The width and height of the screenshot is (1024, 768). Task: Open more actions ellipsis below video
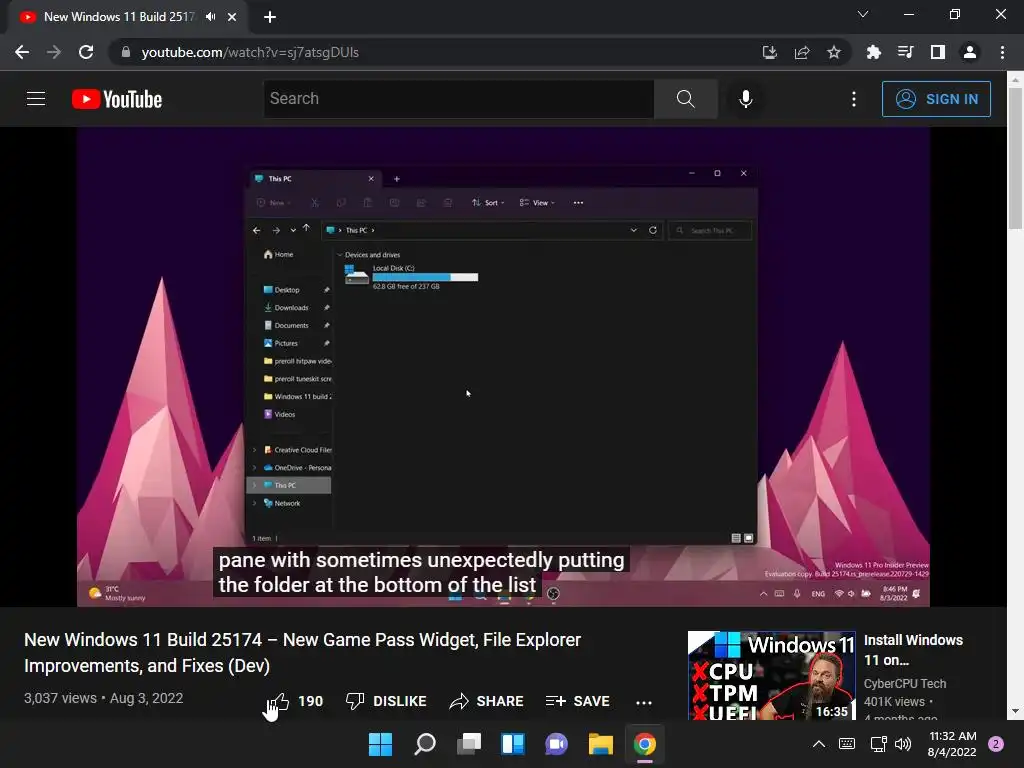click(x=643, y=703)
